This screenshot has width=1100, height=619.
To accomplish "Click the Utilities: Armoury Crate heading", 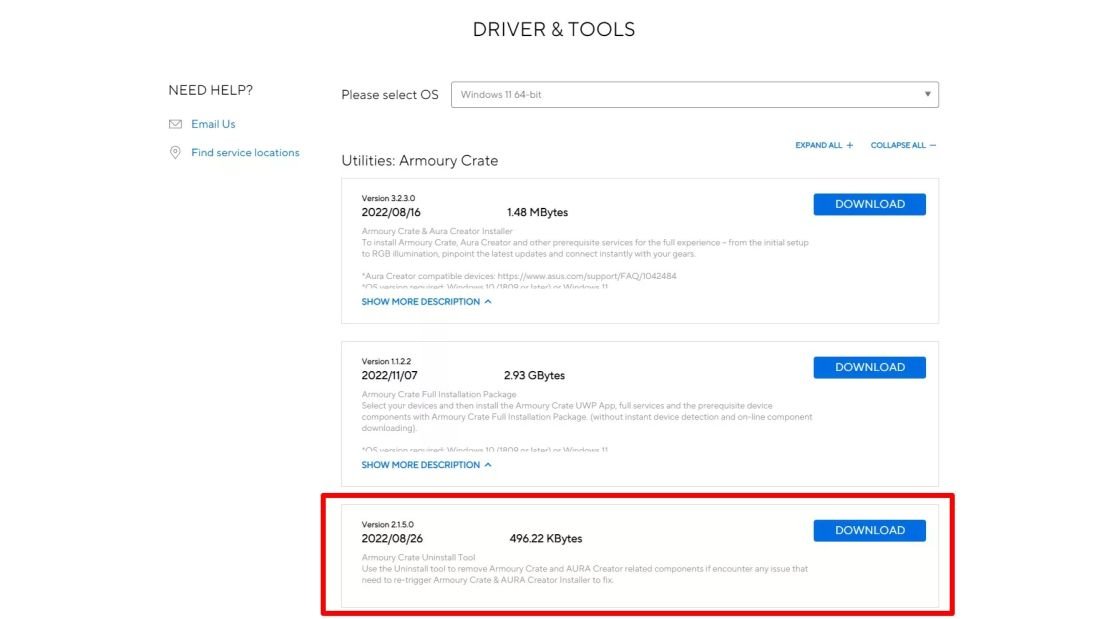I will pos(420,161).
